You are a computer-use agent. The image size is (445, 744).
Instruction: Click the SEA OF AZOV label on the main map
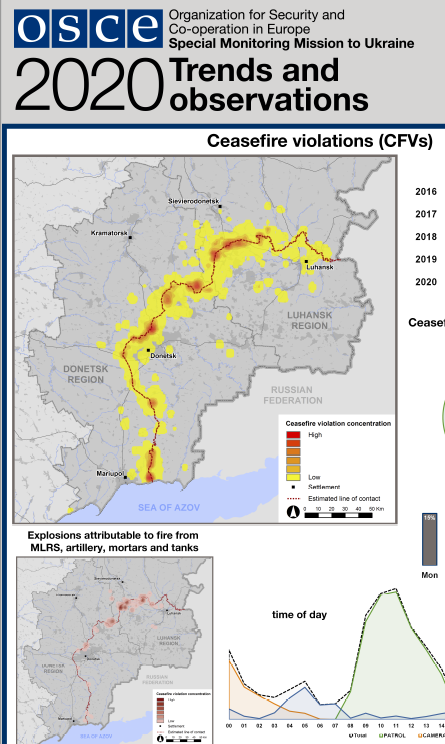tap(169, 508)
